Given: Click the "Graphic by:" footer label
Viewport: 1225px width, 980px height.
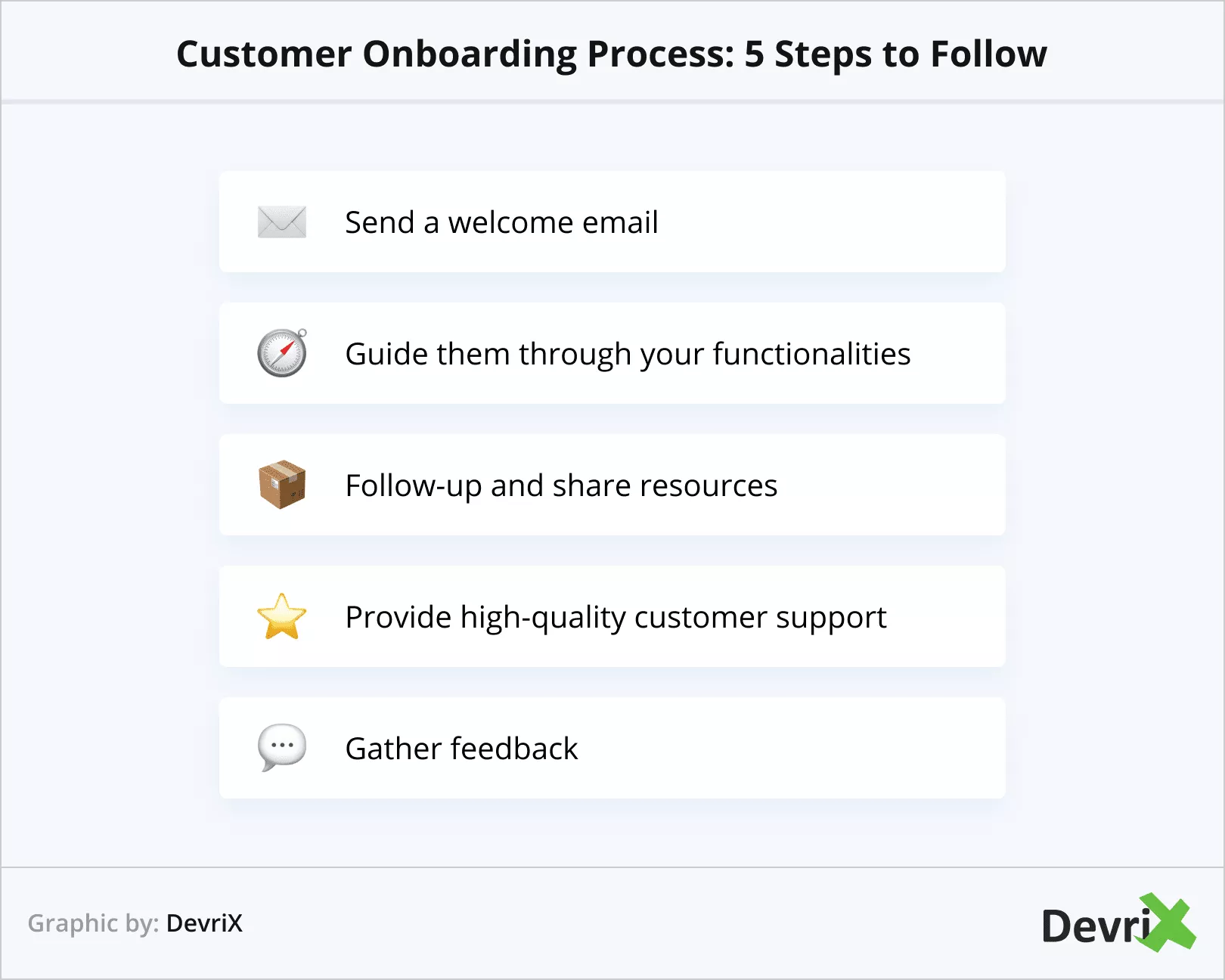Looking at the screenshot, I should [93, 923].
